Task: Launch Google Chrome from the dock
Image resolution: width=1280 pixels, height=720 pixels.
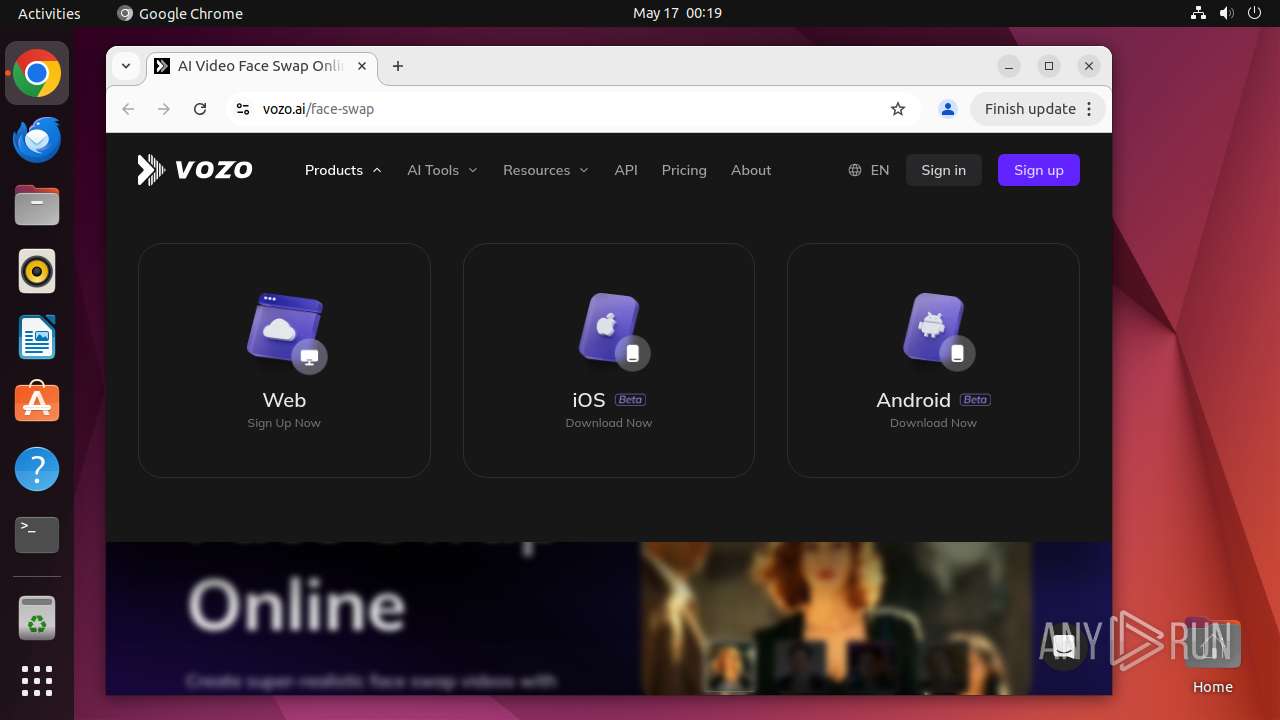Action: pyautogui.click(x=37, y=74)
